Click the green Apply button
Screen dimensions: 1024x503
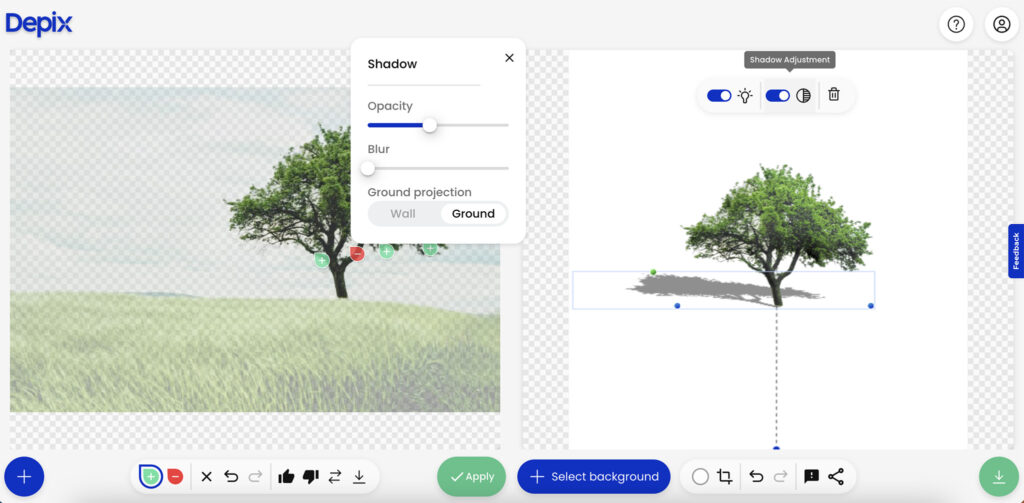coord(471,477)
